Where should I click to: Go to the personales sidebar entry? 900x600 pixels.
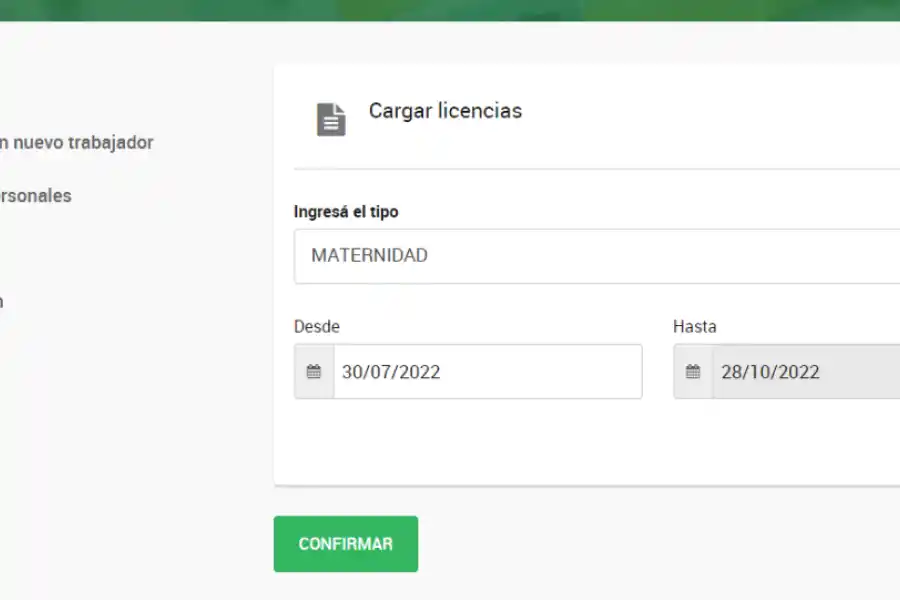point(36,196)
